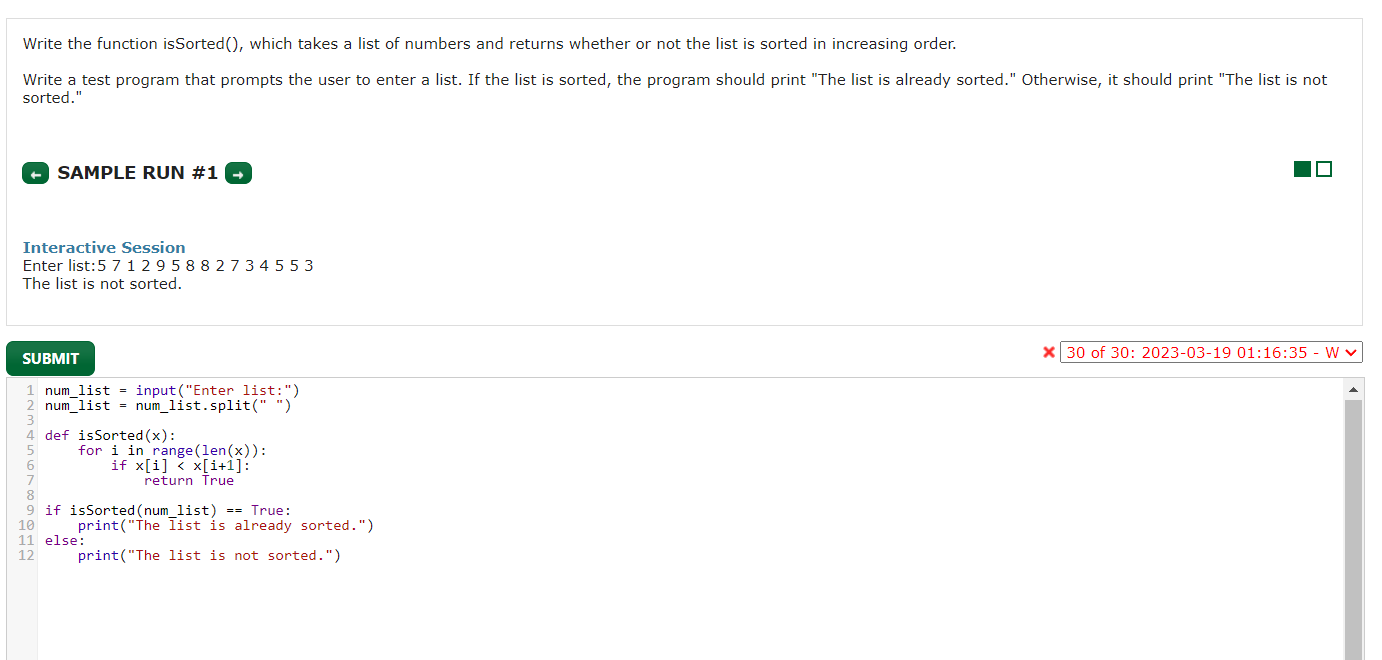The width and height of the screenshot is (1382, 660).
Task: Select the filled green square for Sample Run 1
Action: pos(1302,168)
